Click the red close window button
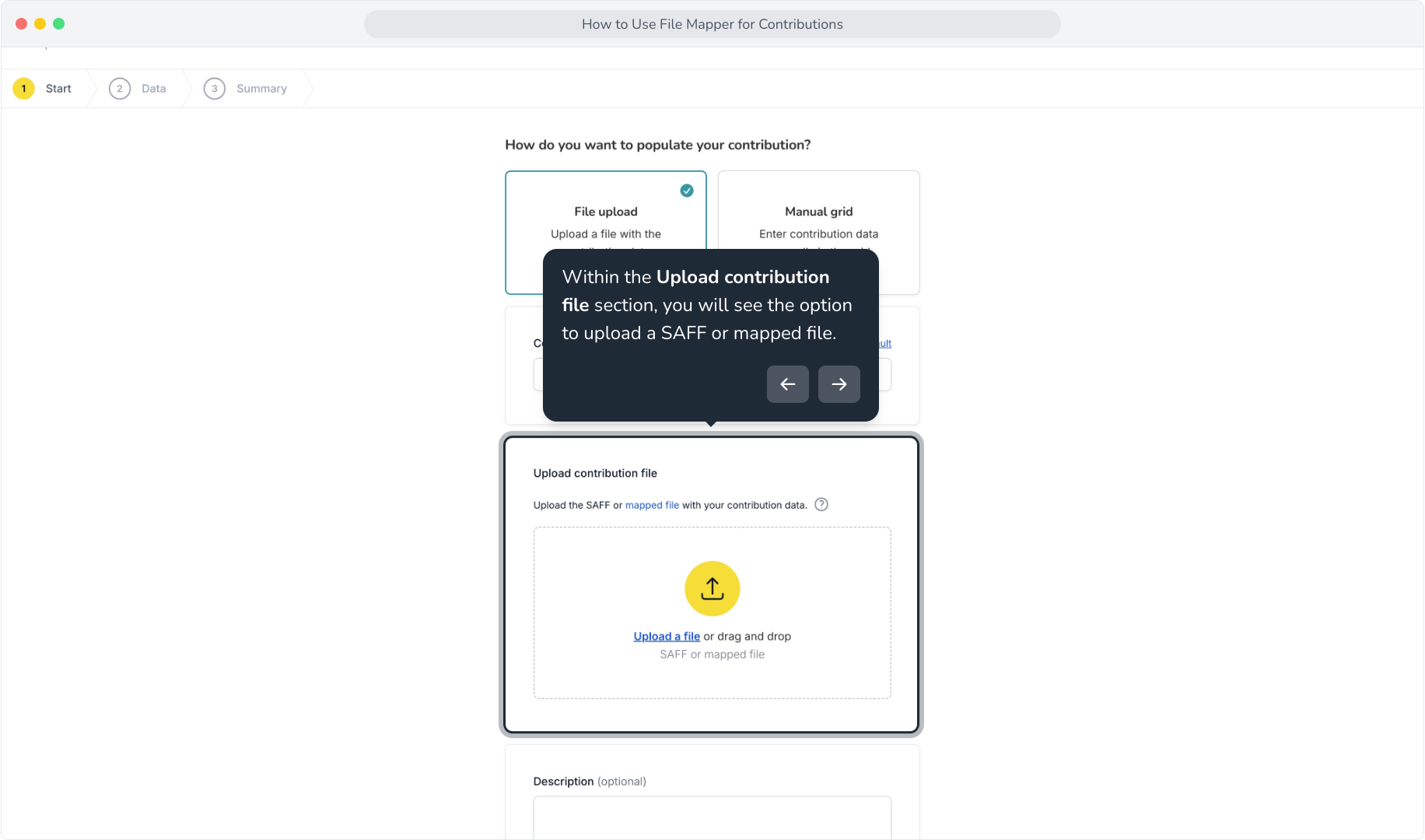1425x840 pixels. point(21,24)
